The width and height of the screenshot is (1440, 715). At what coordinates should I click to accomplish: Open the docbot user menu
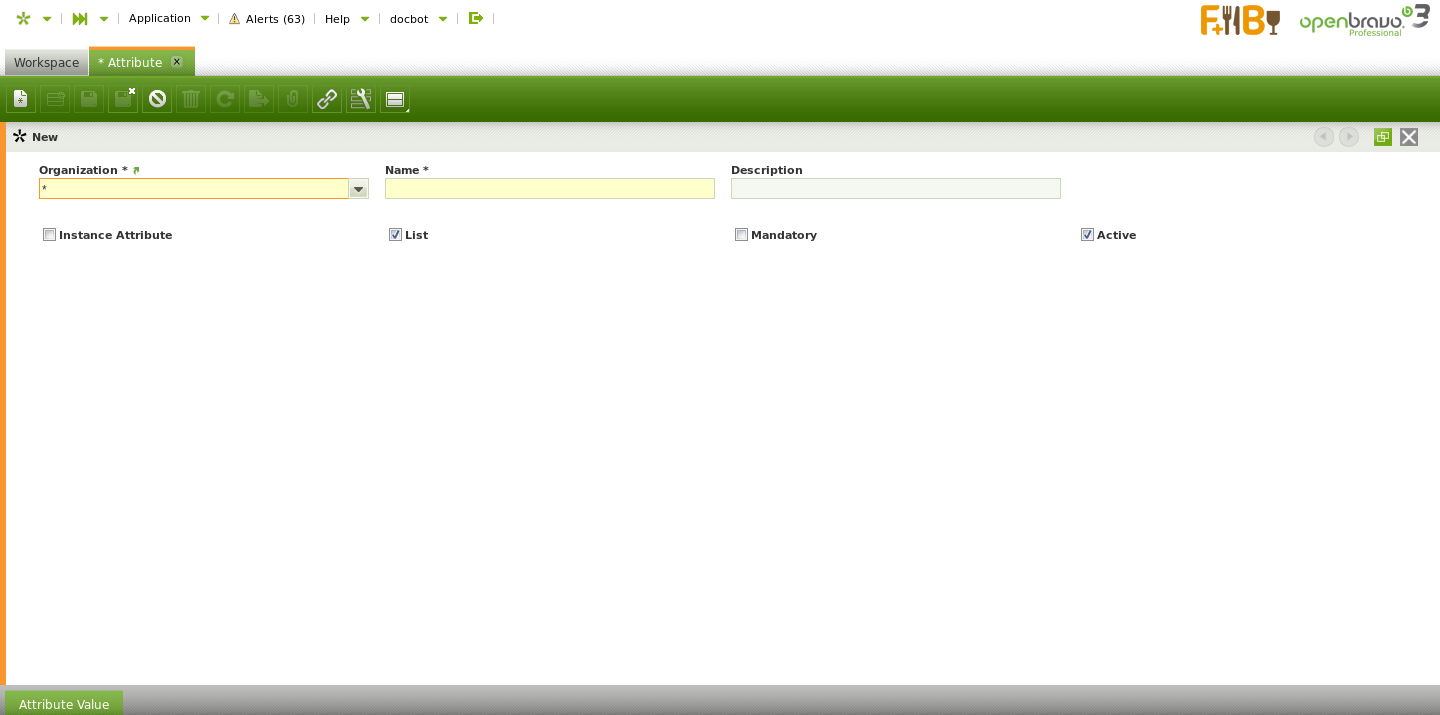417,19
